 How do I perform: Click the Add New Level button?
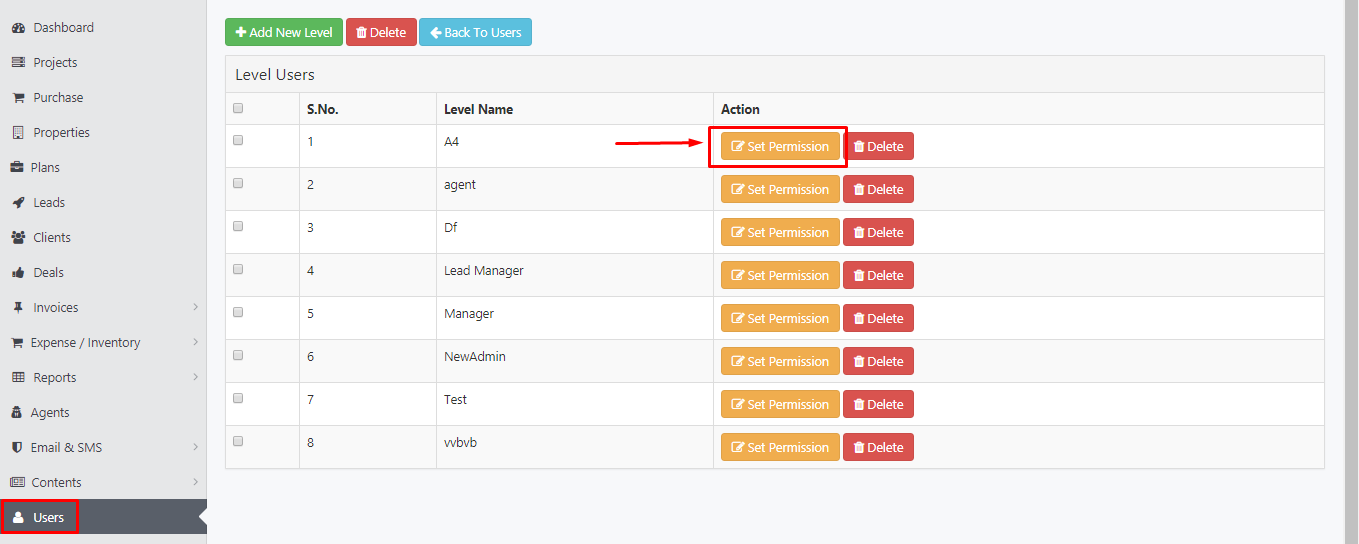point(284,32)
